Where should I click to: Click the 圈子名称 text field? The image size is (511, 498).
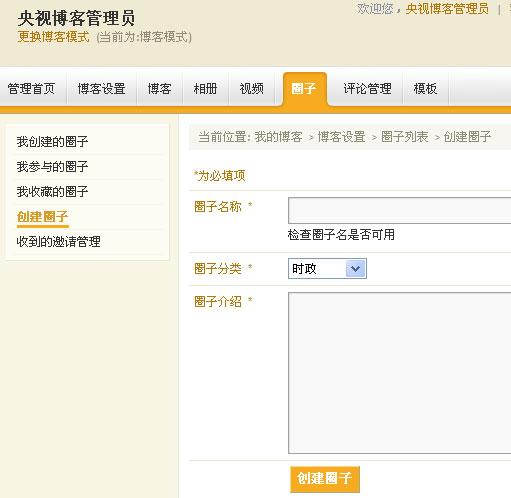pyautogui.click(x=399, y=210)
